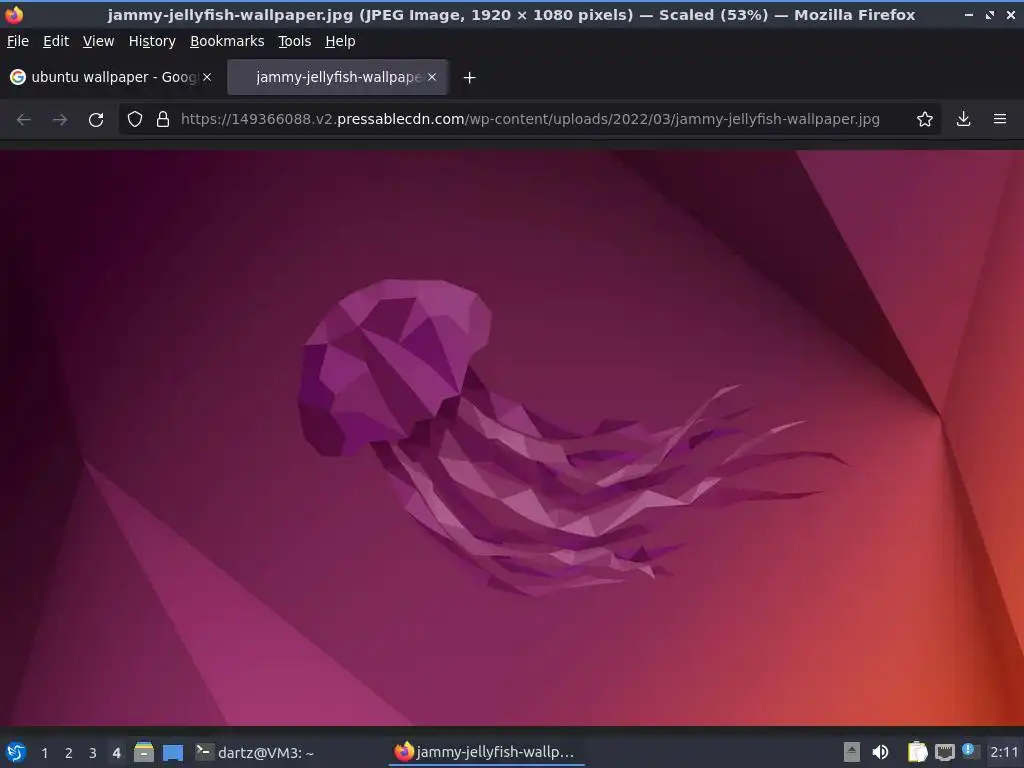Screen dimensions: 1024x768
Task: Go forward one page
Action: (59, 120)
